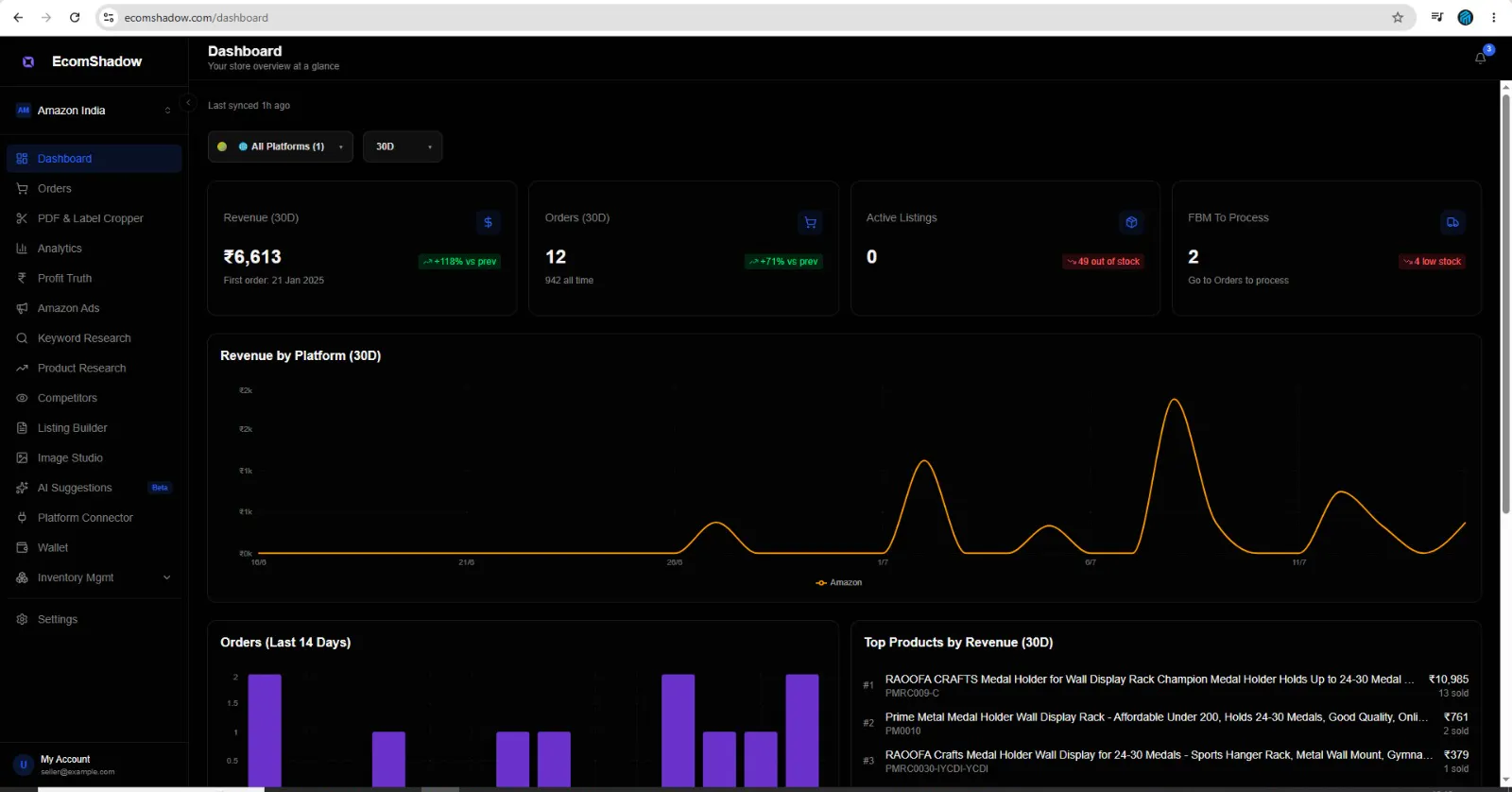Click the browser bookmark star icon
The width and height of the screenshot is (1512, 792).
[1398, 17]
